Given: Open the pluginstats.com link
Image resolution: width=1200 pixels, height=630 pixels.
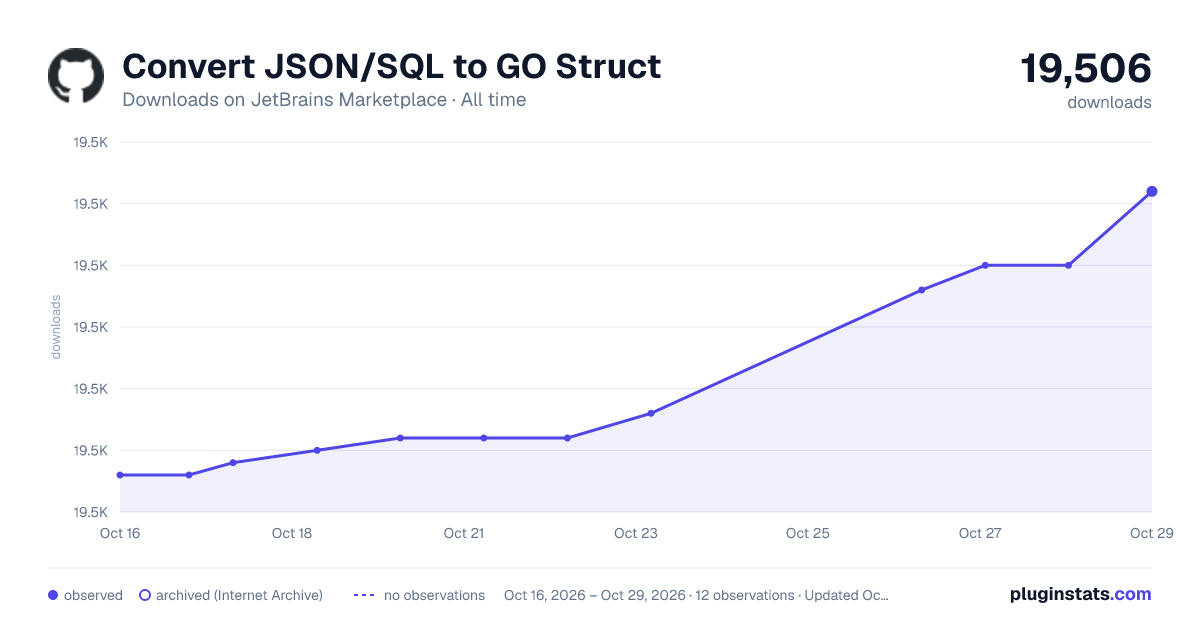Looking at the screenshot, I should tap(1081, 594).
